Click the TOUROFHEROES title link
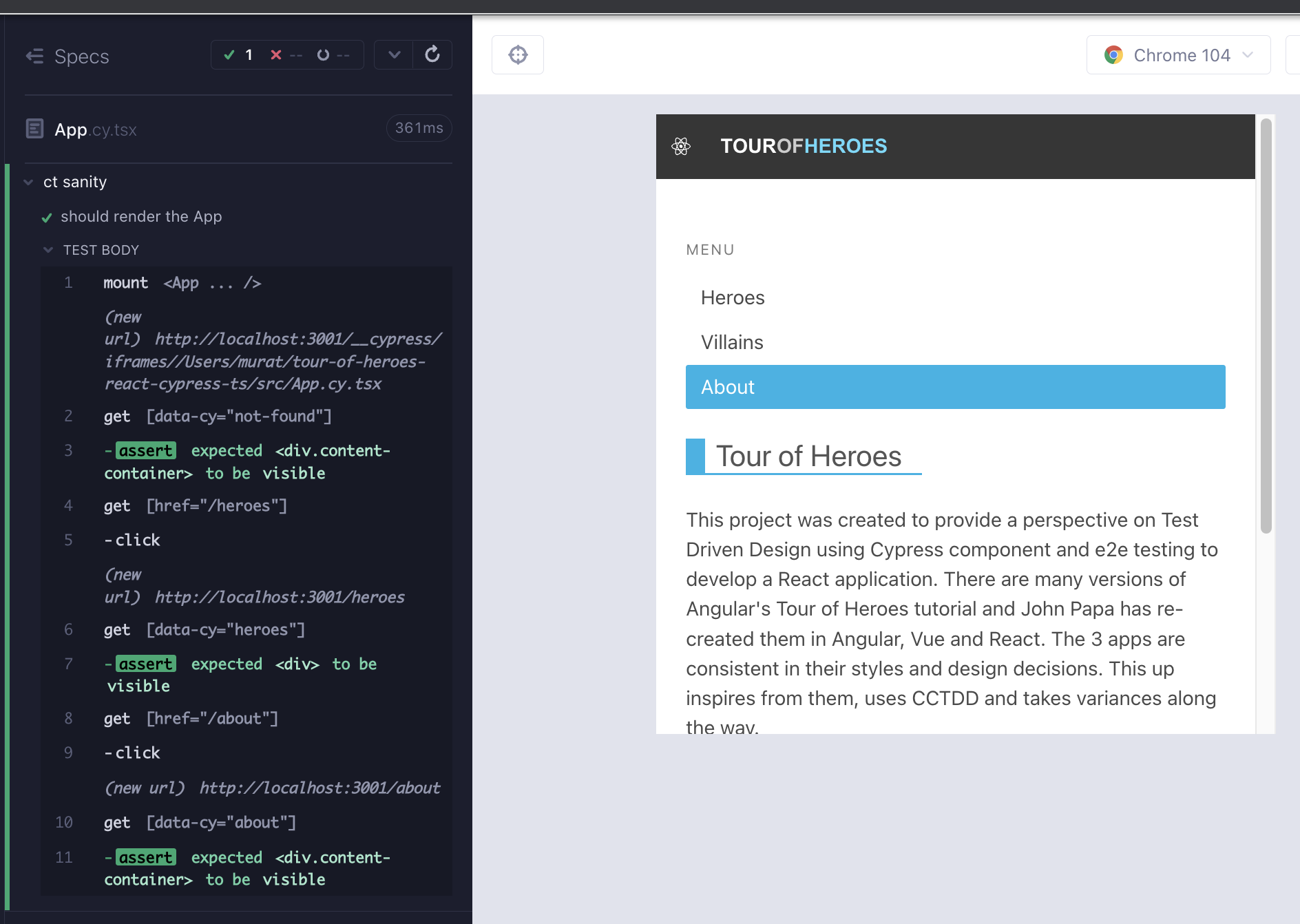Image resolution: width=1300 pixels, height=924 pixels. point(804,146)
